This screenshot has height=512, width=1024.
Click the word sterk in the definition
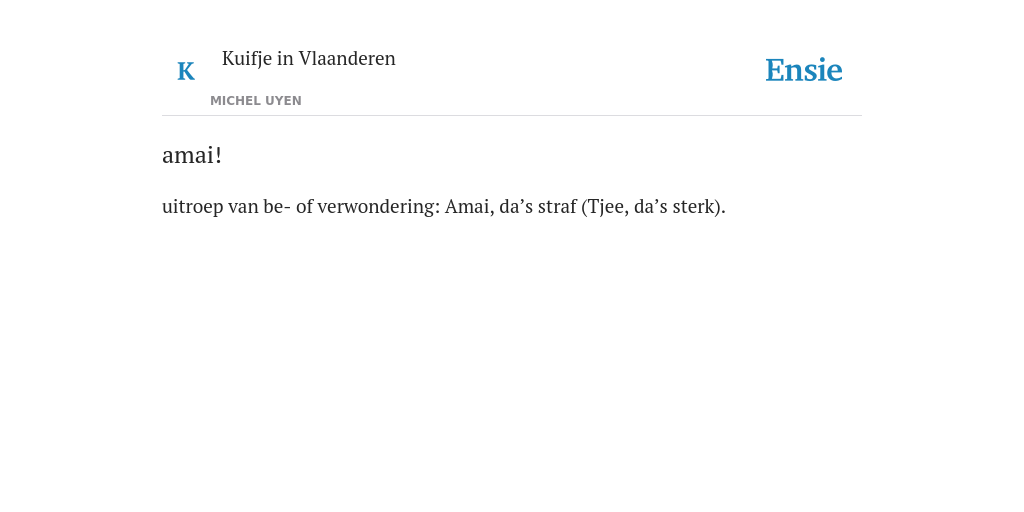pos(694,207)
